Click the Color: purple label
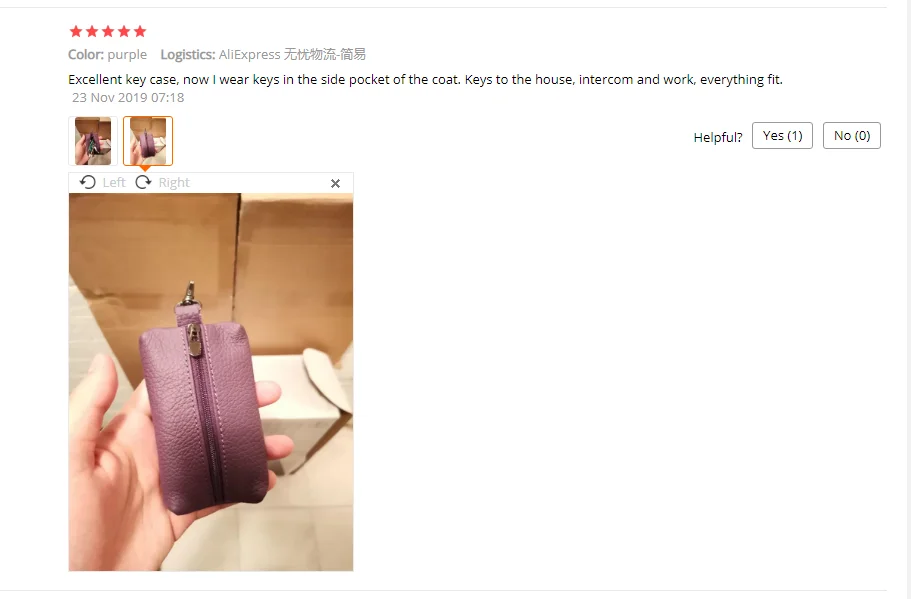 pos(107,55)
